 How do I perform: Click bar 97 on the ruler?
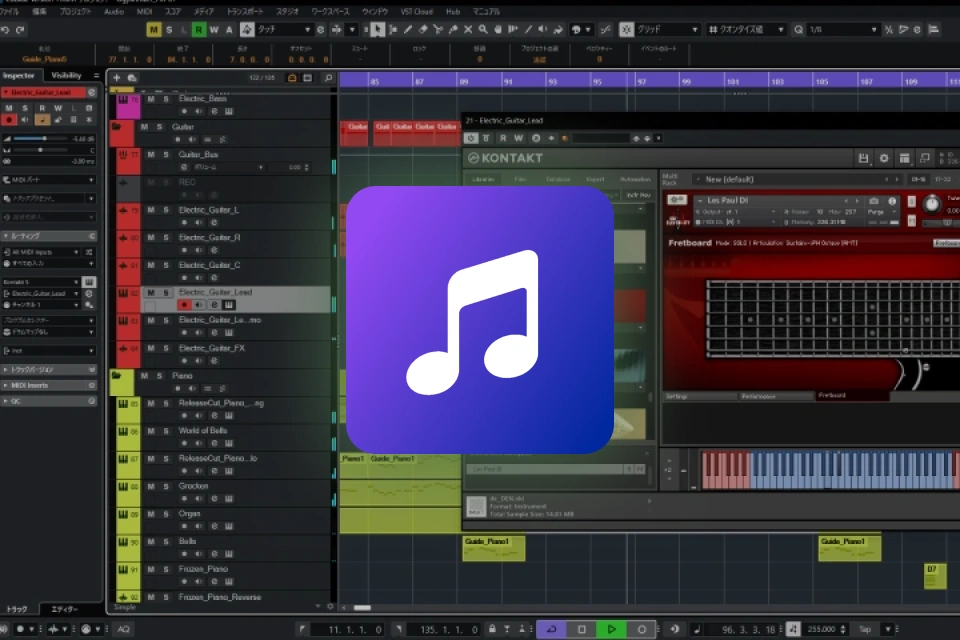[x=641, y=81]
